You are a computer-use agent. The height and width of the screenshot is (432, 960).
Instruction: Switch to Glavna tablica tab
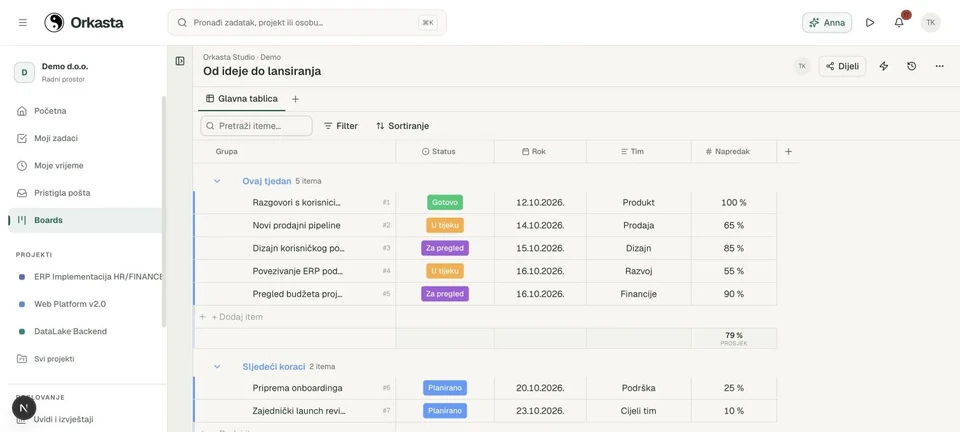tap(242, 99)
